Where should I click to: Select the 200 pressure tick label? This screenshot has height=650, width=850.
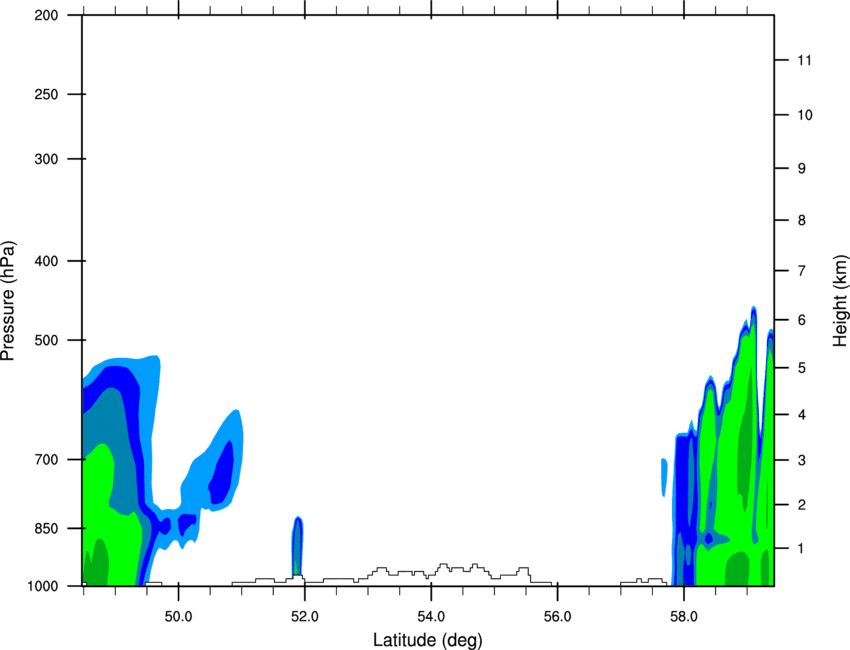pyautogui.click(x=47, y=15)
